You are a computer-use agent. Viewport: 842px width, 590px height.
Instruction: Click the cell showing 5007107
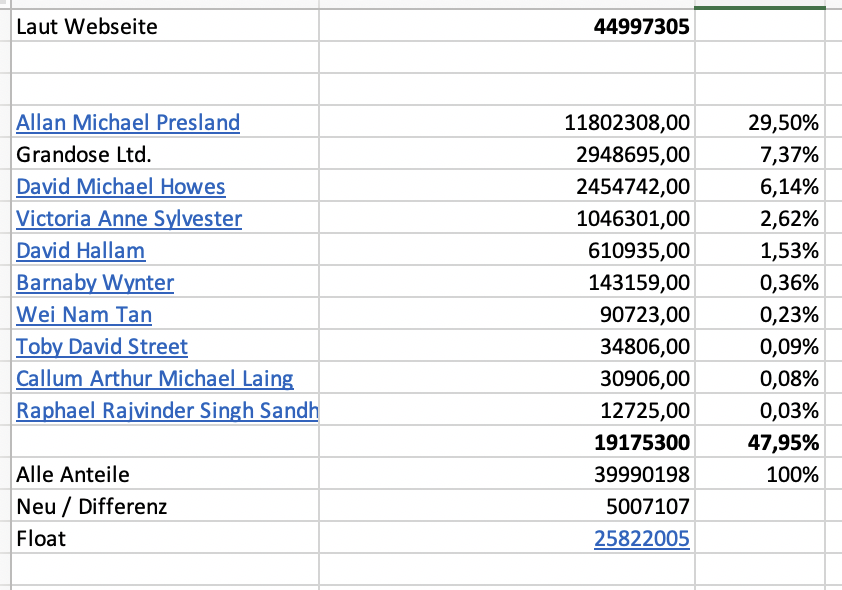[x=648, y=507]
